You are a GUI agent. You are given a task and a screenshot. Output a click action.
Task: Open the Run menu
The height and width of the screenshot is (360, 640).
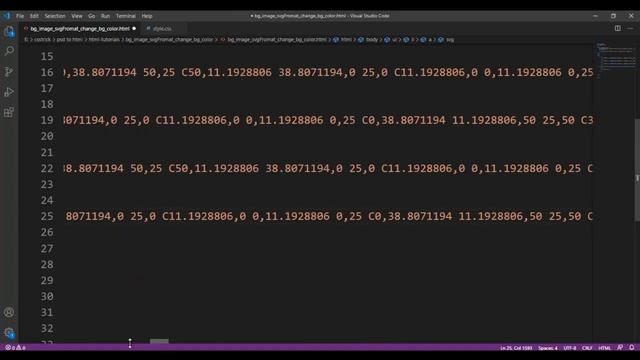(105, 16)
